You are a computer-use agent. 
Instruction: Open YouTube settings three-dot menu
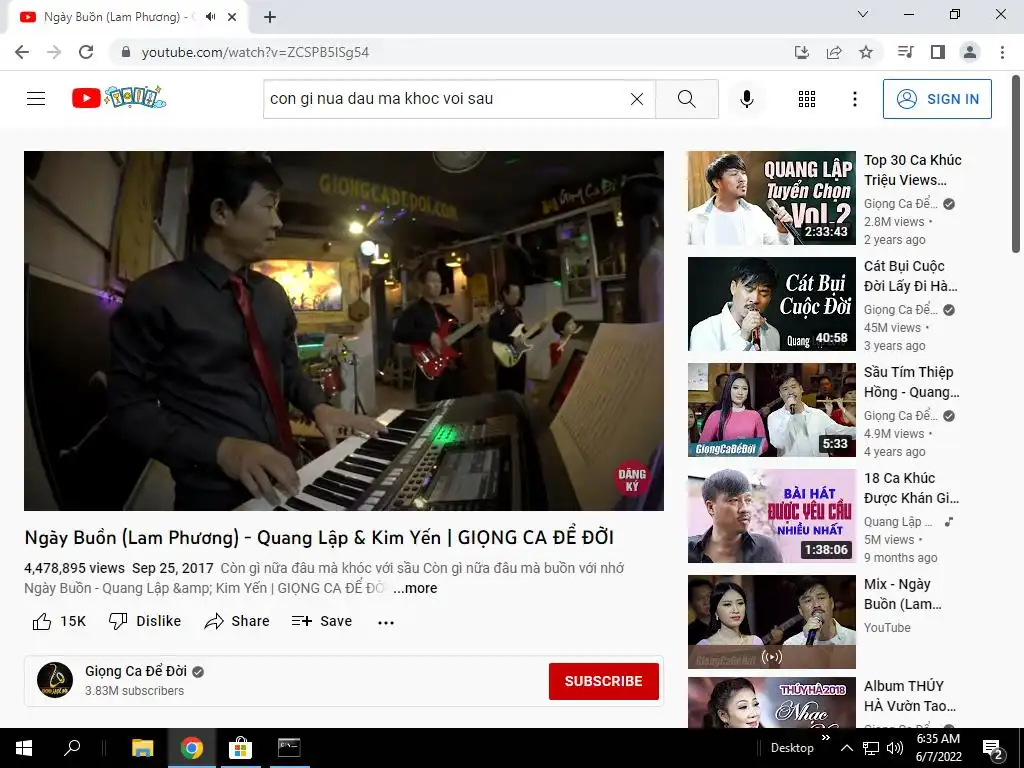pos(854,99)
